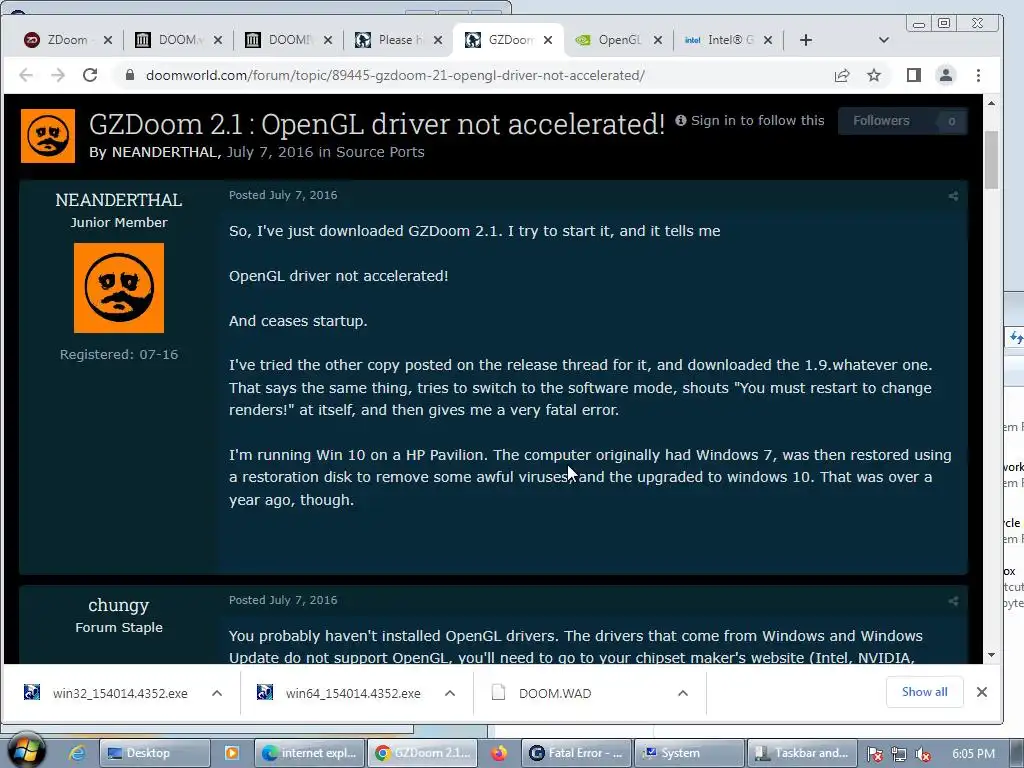Click the padlock site info icon
The width and height of the screenshot is (1024, 768).
pos(130,75)
